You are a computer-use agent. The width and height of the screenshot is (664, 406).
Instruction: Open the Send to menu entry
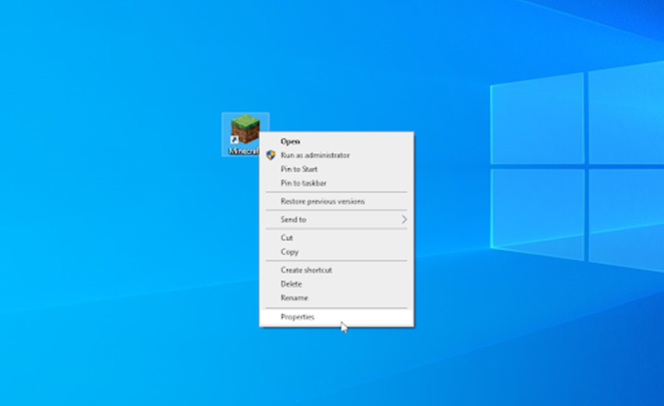pyautogui.click(x=294, y=219)
